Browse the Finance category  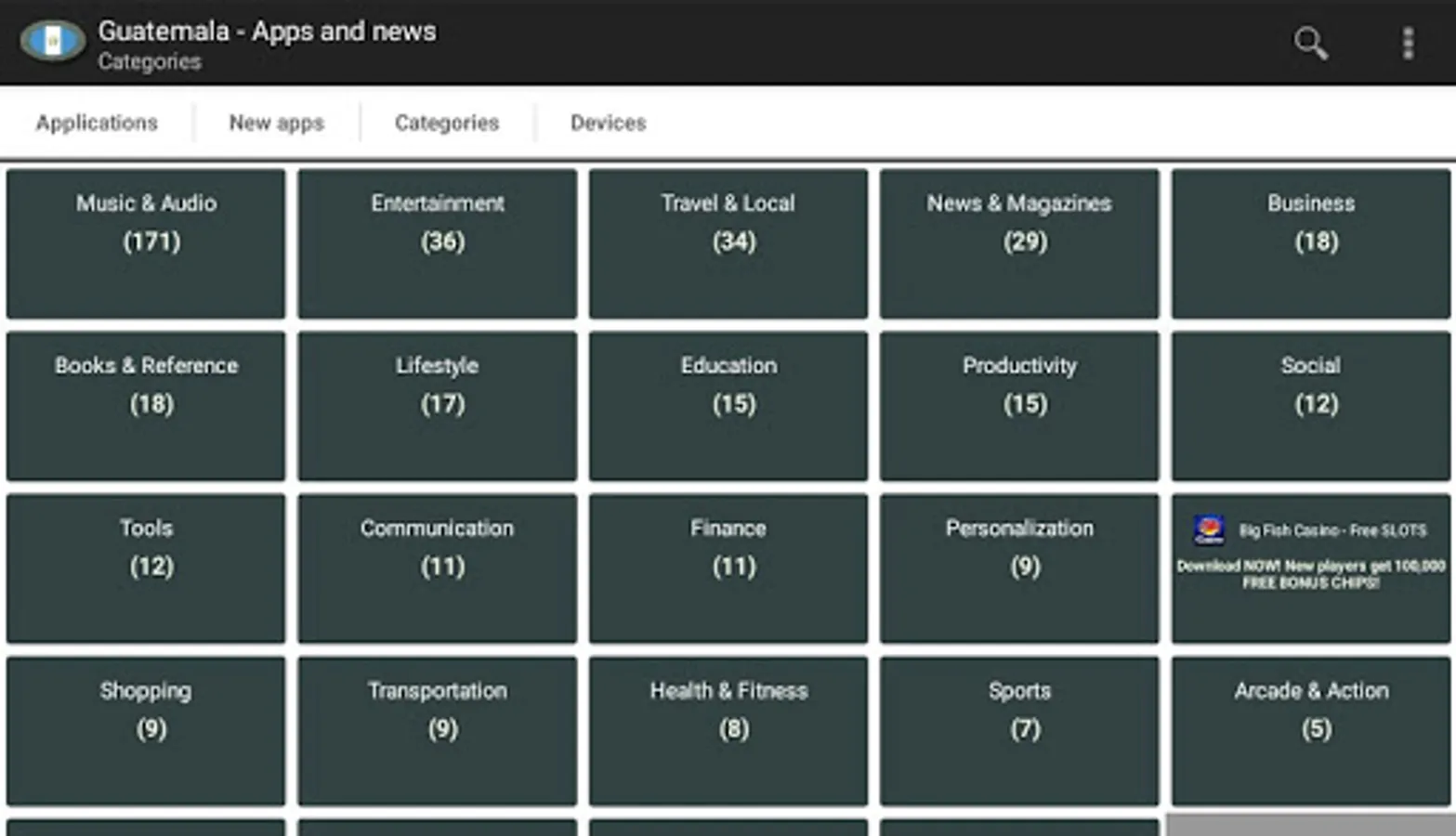728,568
